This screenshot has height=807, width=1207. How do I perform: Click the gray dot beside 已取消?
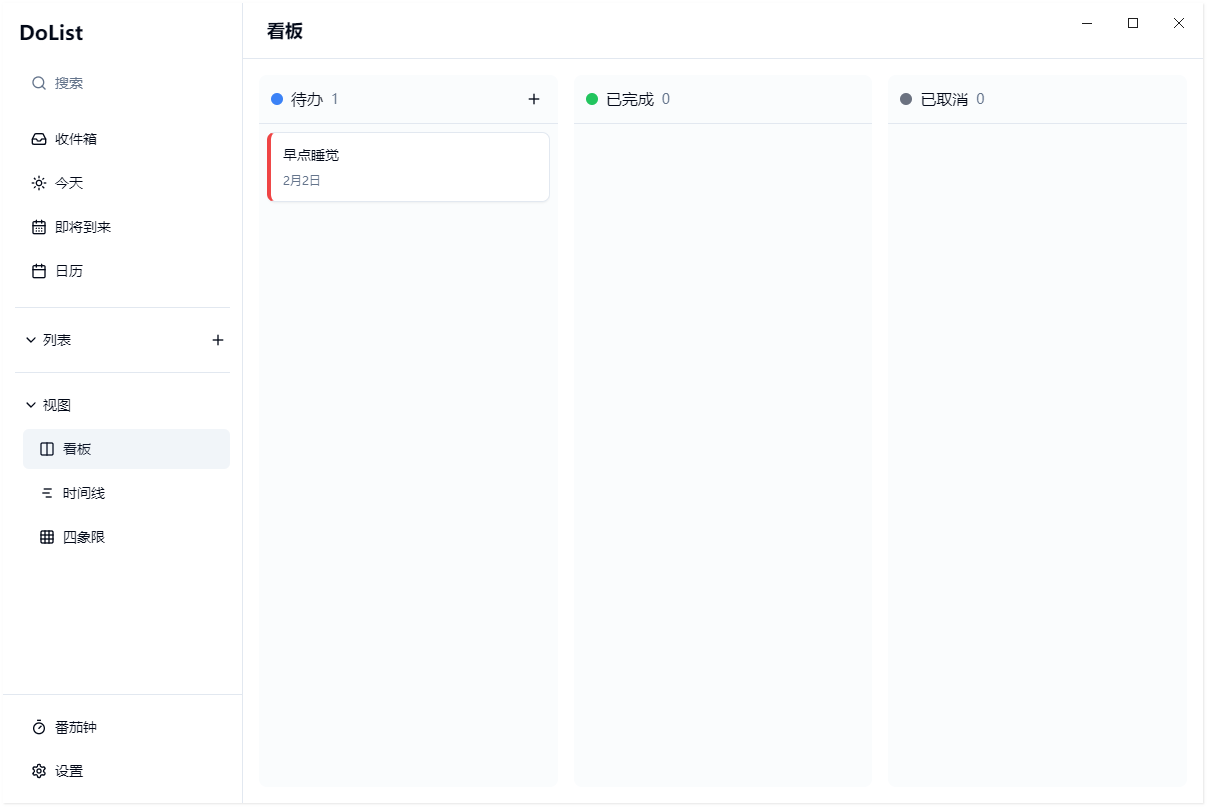906,99
